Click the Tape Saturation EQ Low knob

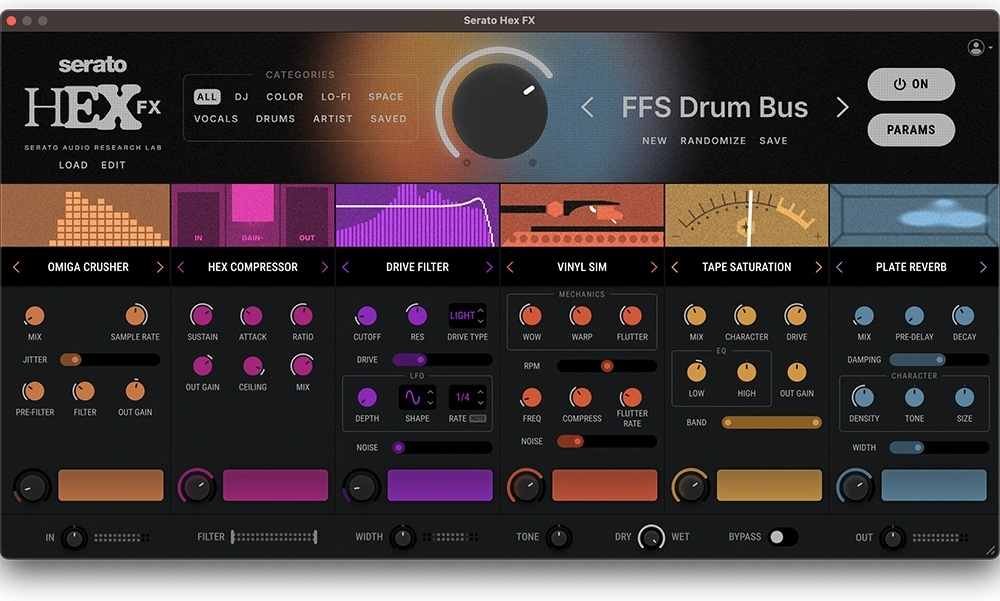696,372
